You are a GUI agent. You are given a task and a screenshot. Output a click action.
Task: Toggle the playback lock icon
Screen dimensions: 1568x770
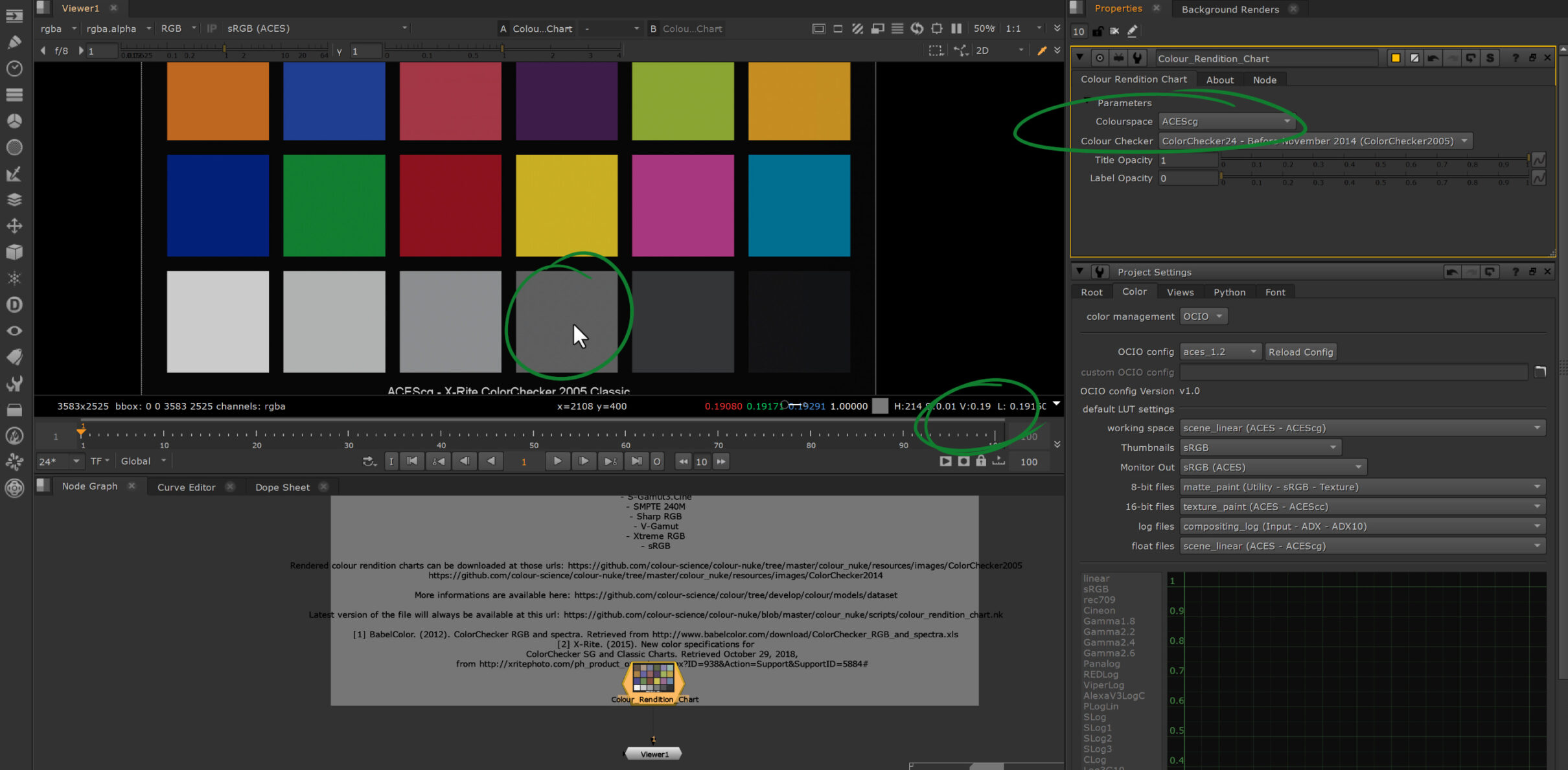(x=980, y=461)
